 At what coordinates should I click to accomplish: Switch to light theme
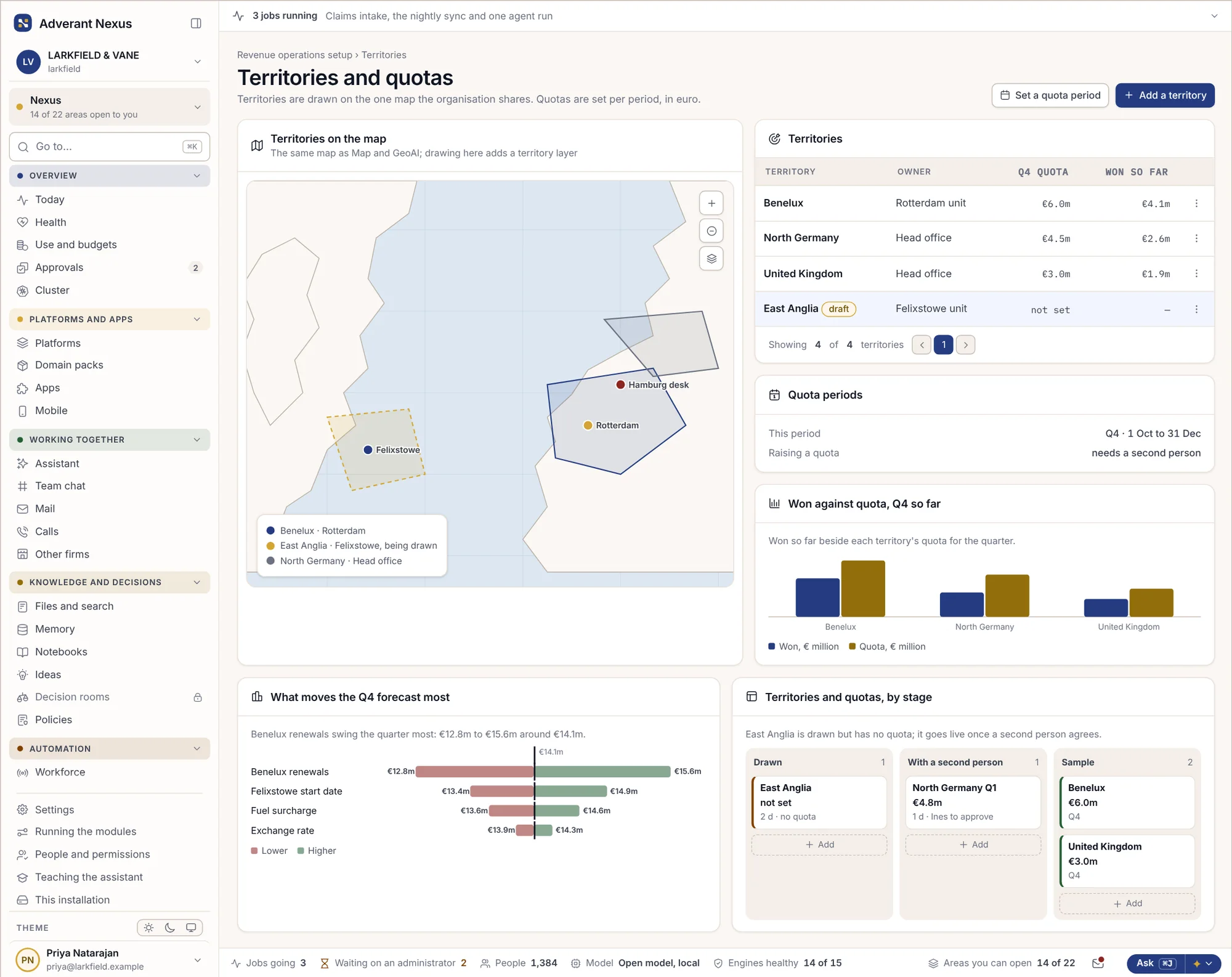click(x=148, y=928)
